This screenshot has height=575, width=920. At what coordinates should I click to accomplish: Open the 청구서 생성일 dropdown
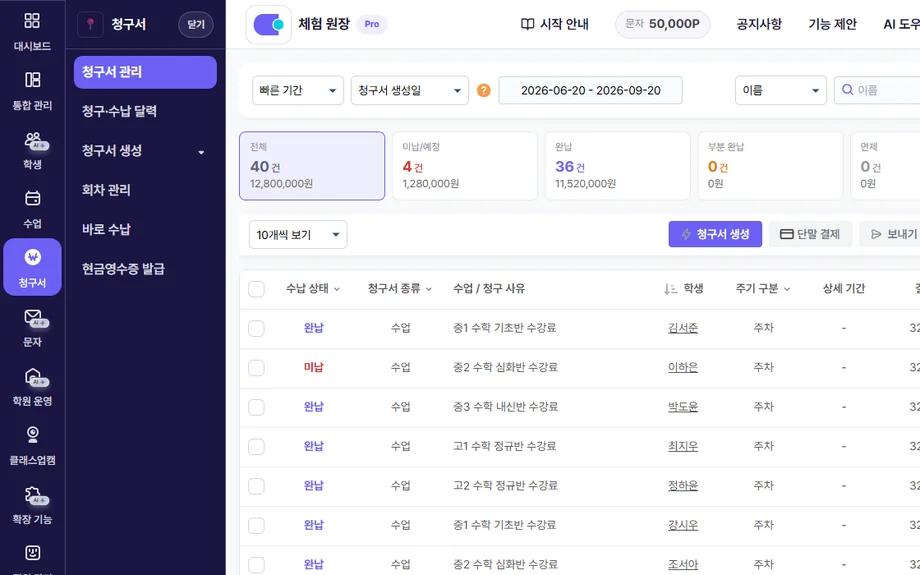pos(410,90)
